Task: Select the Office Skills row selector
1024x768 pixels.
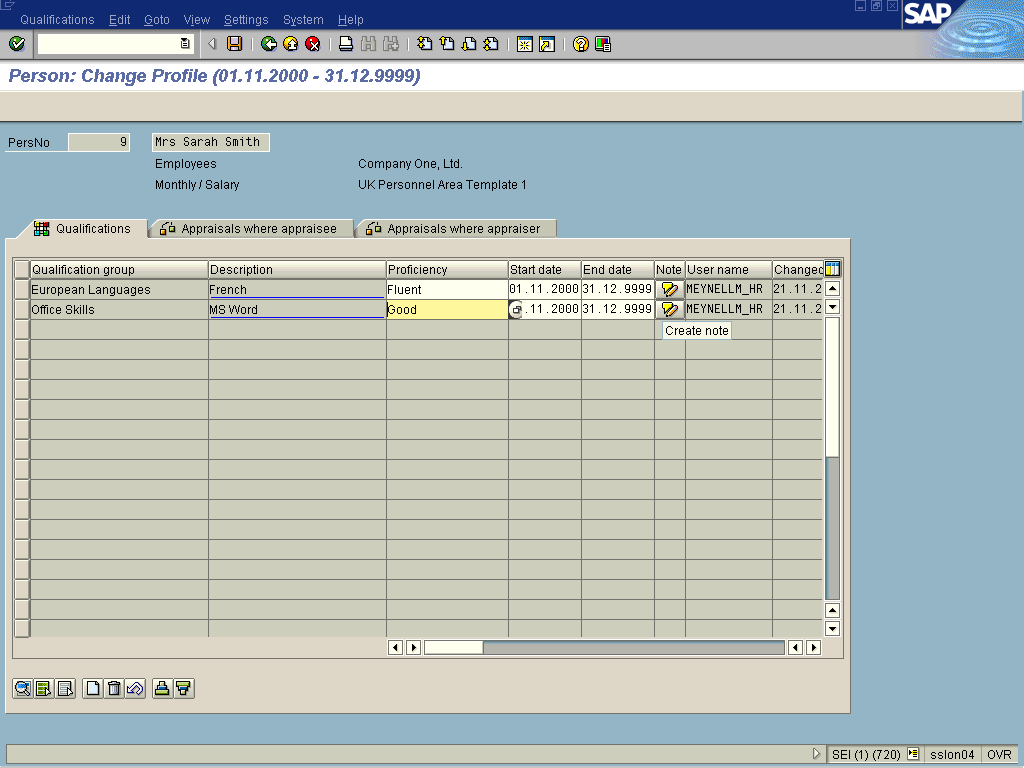Action: [x=22, y=310]
